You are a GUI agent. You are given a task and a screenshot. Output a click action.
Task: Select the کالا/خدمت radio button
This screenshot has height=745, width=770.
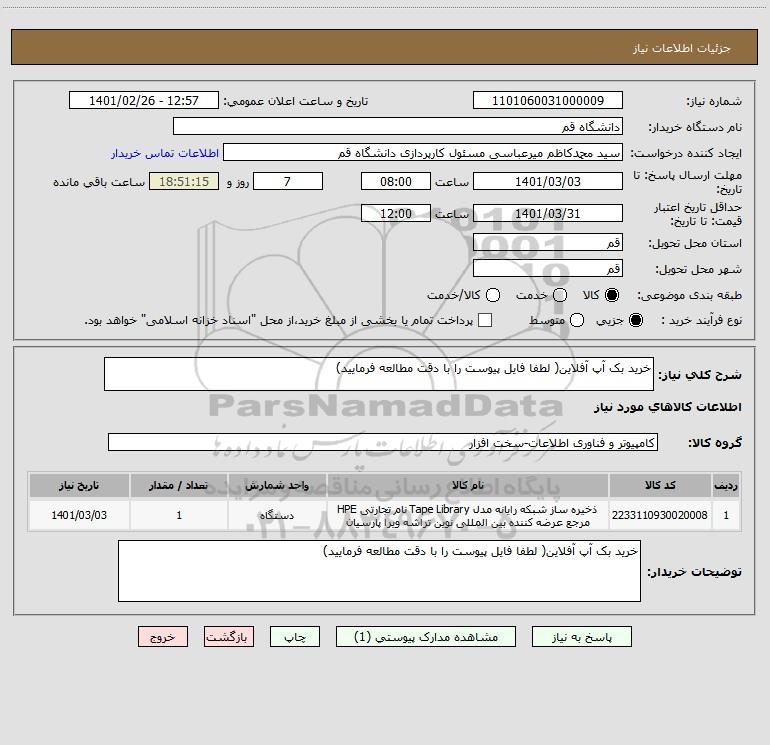(493, 295)
